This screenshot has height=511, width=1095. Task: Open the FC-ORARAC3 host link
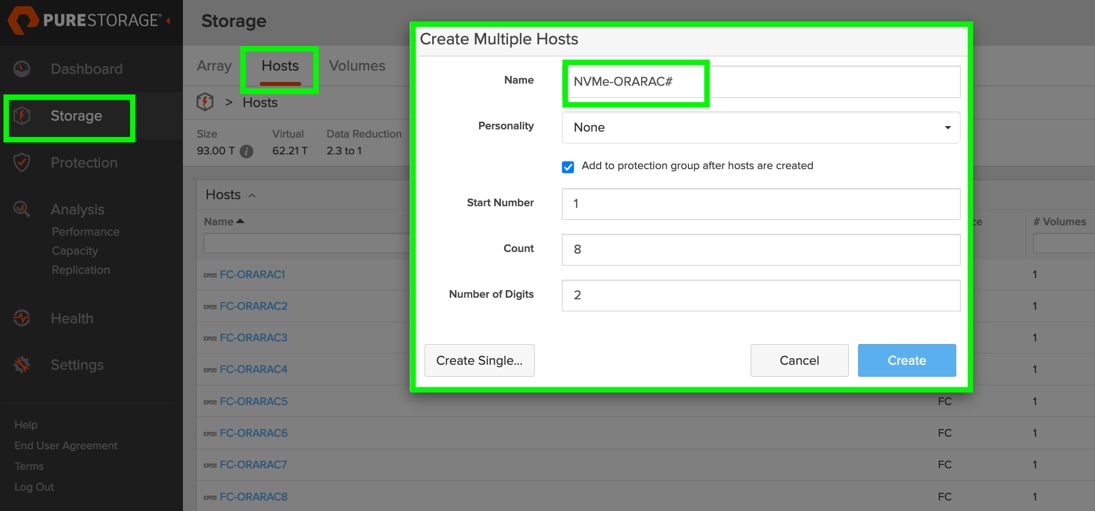coord(253,337)
